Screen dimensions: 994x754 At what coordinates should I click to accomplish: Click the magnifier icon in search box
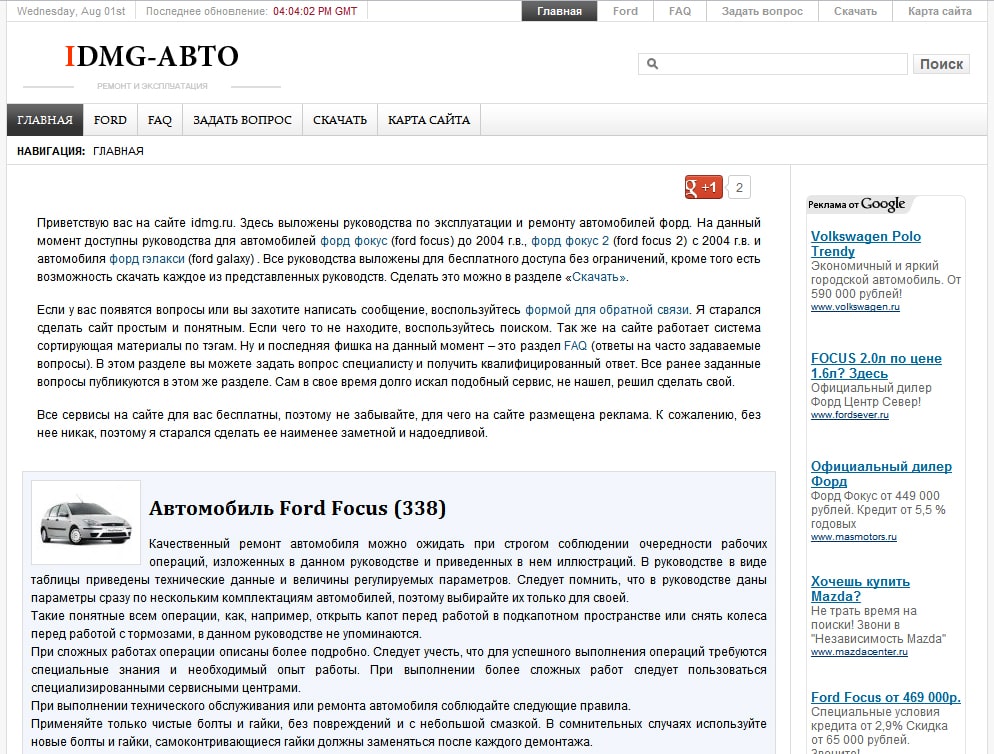pos(652,63)
